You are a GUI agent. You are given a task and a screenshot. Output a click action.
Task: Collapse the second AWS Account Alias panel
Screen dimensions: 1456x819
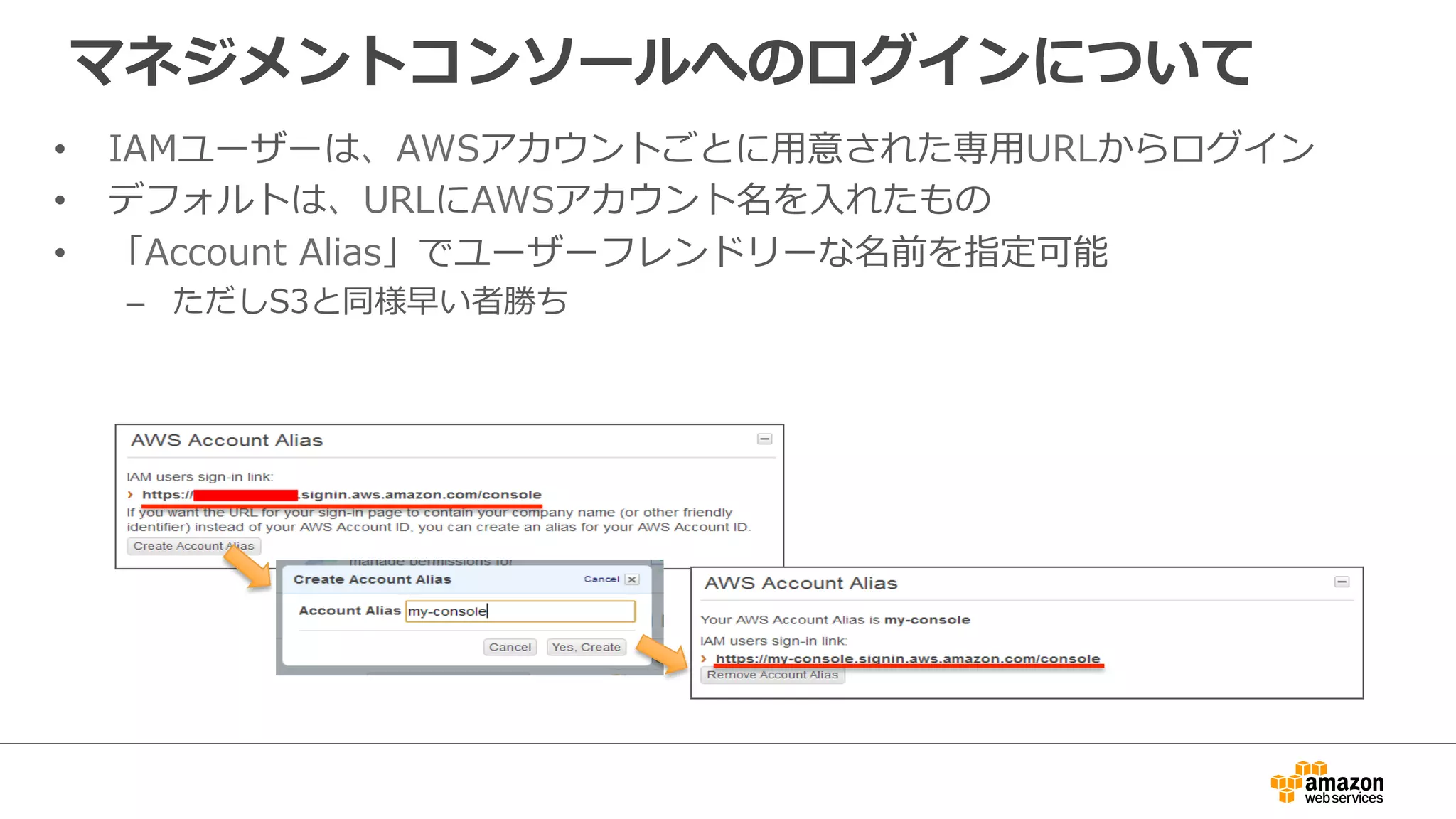[1342, 582]
